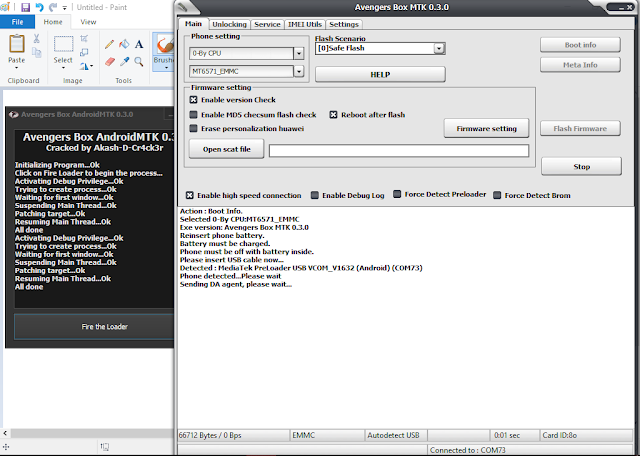Click the '66712 Bytes / 0 Bps' status cell
The width and height of the screenshot is (640, 456).
(233, 435)
